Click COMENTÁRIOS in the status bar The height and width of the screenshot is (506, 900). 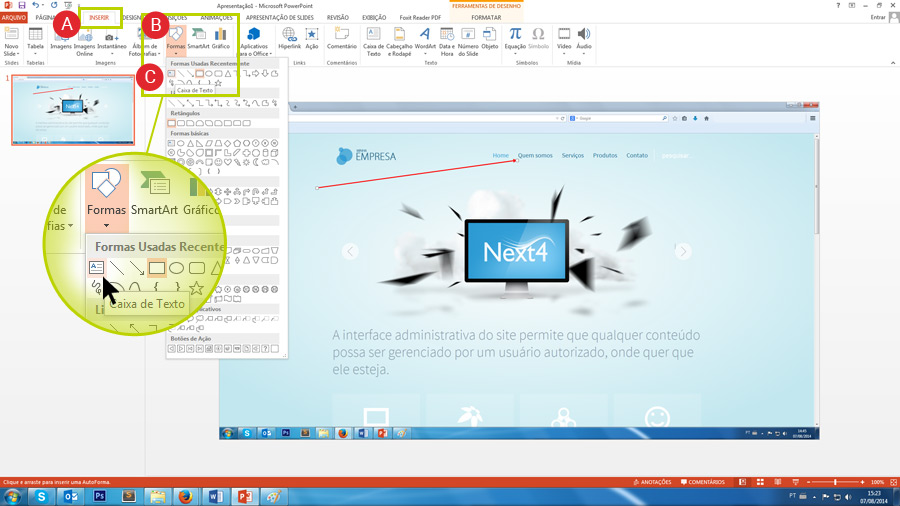tap(703, 482)
